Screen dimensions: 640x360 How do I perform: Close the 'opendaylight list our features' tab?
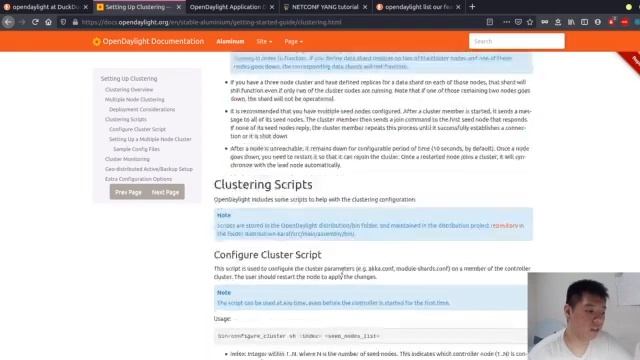458,7
